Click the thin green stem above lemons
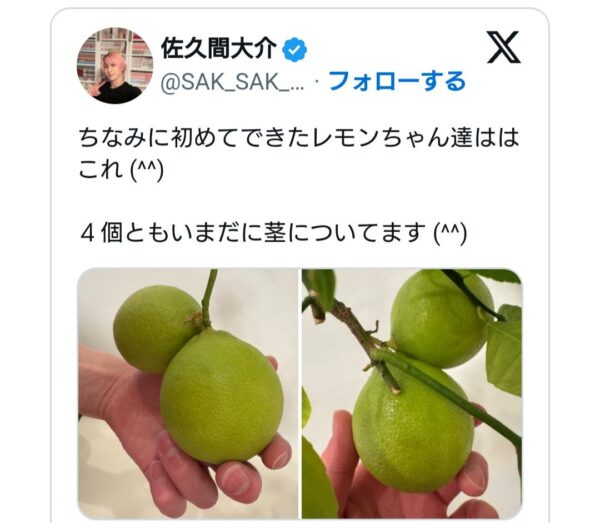Screen dimensions: 600x523 click(209, 297)
